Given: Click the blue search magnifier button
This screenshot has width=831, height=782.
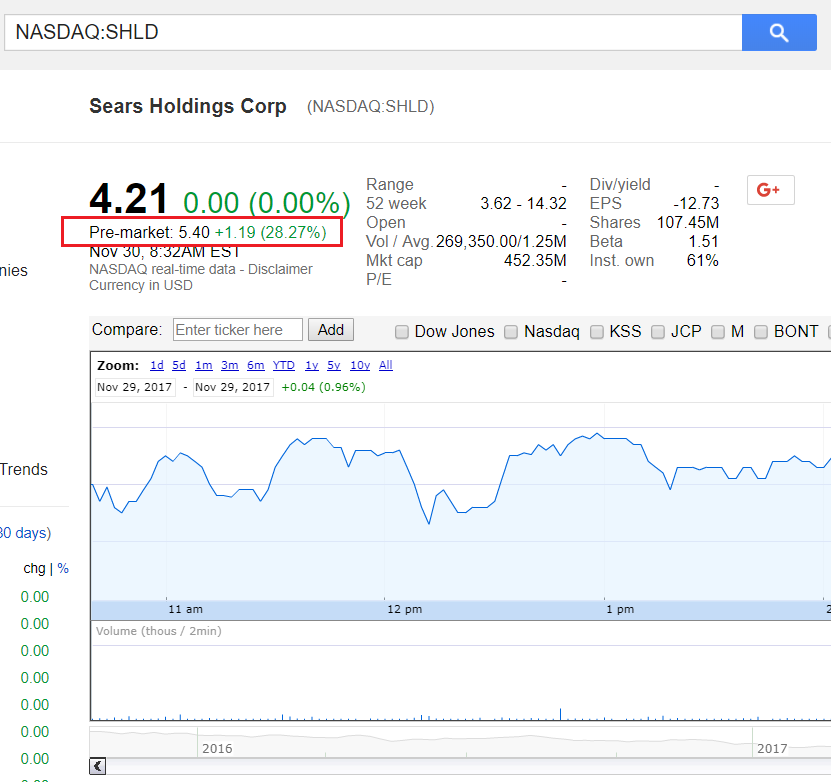Looking at the screenshot, I should click(x=779, y=32).
